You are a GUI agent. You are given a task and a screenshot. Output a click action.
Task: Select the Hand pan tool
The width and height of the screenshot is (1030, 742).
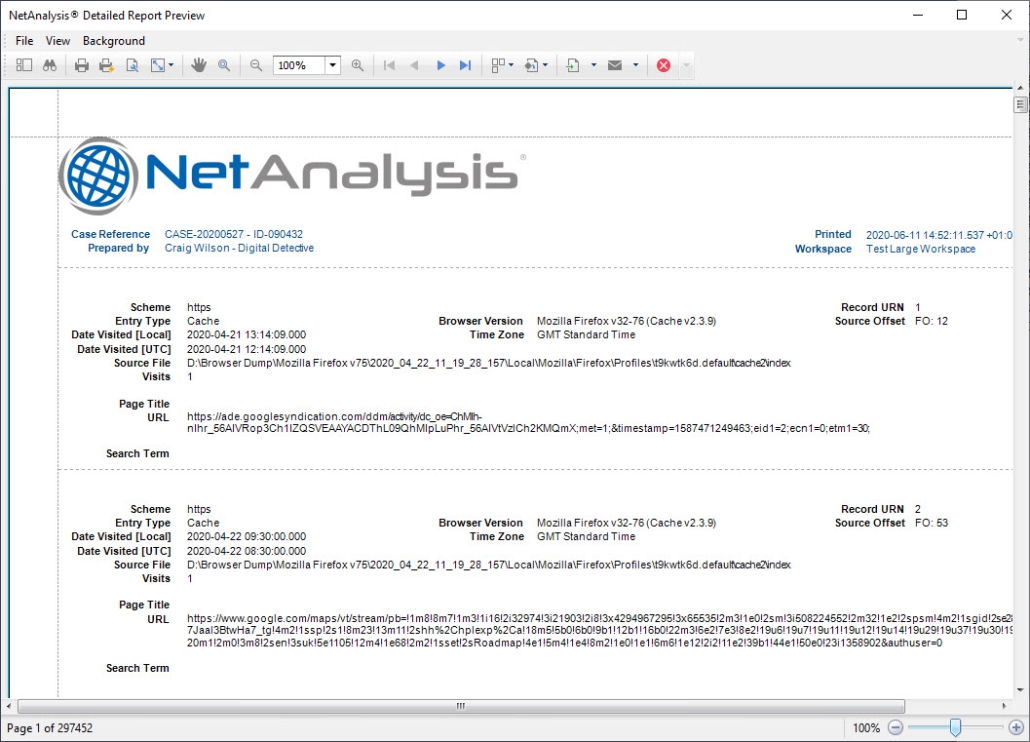198,64
